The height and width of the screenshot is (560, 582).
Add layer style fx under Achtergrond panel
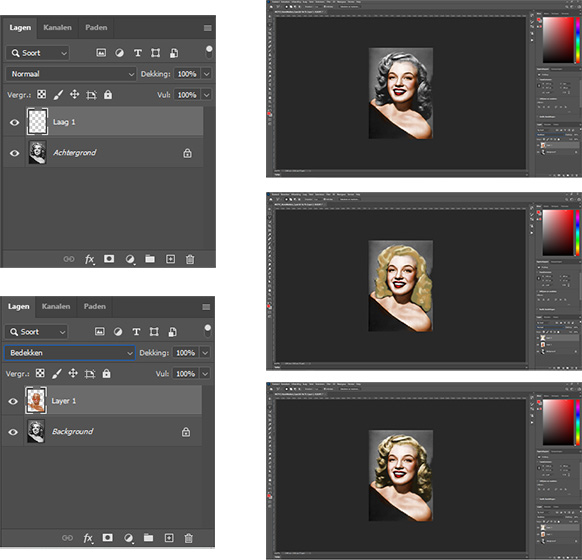point(89,259)
